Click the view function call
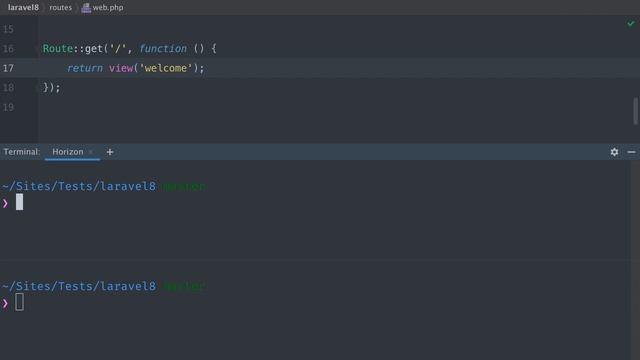640x360 pixels. 121,68
